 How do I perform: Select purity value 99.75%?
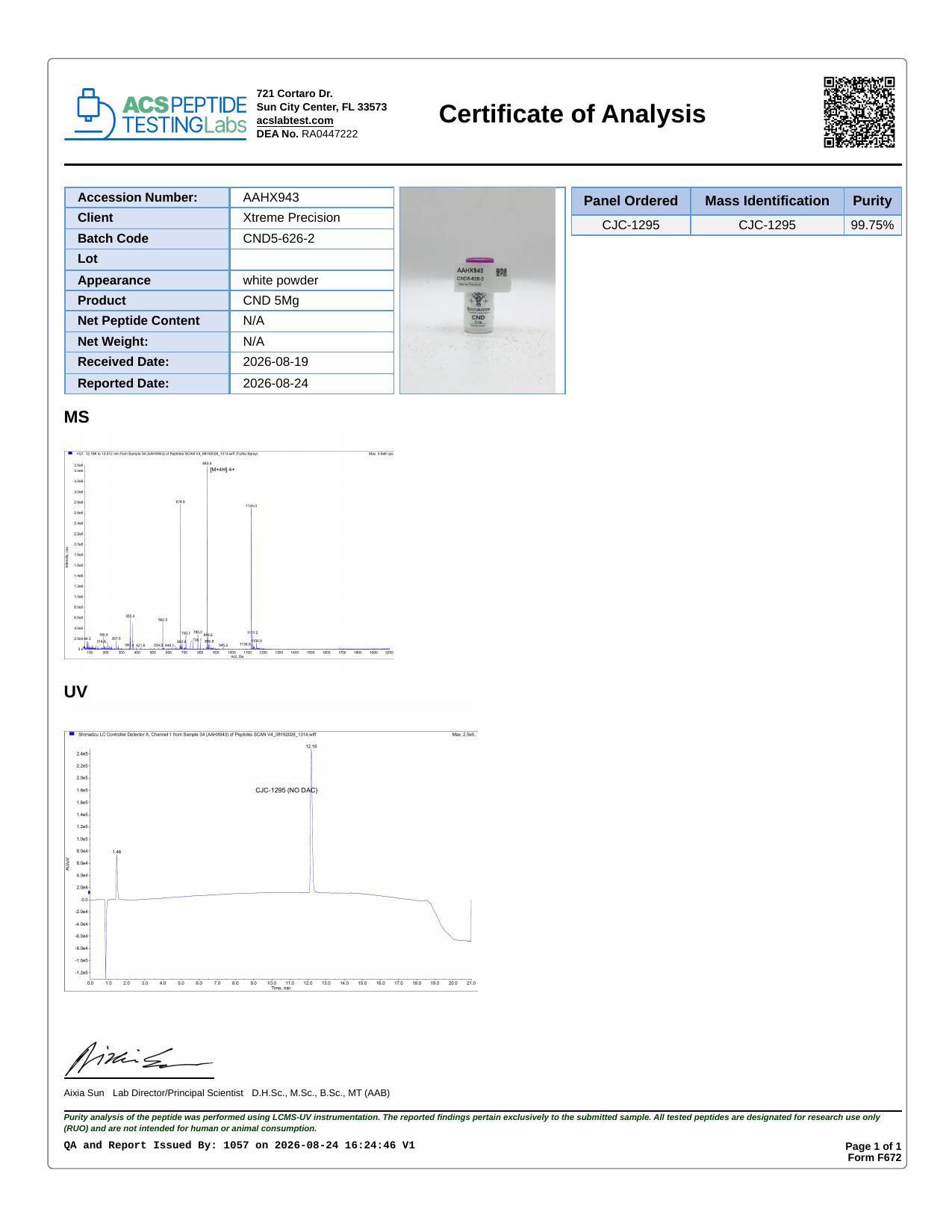coord(872,225)
